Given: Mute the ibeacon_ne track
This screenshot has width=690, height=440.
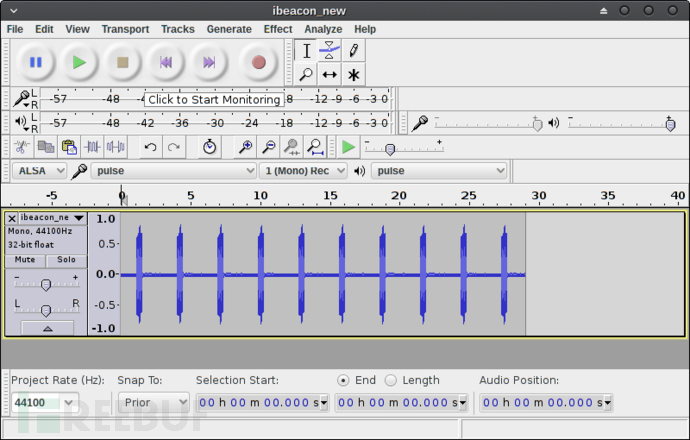Looking at the screenshot, I should [x=25, y=260].
